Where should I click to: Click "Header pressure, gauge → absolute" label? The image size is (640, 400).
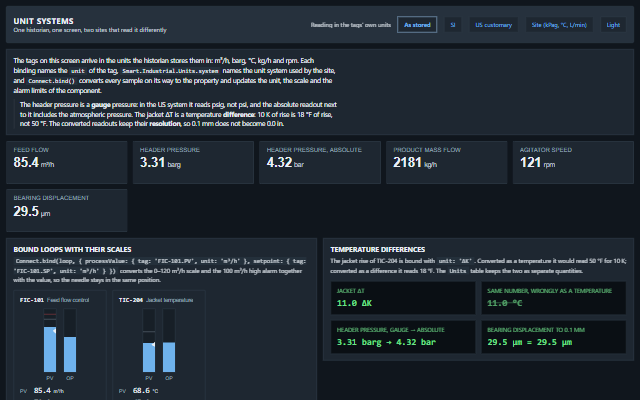pyautogui.click(x=391, y=330)
